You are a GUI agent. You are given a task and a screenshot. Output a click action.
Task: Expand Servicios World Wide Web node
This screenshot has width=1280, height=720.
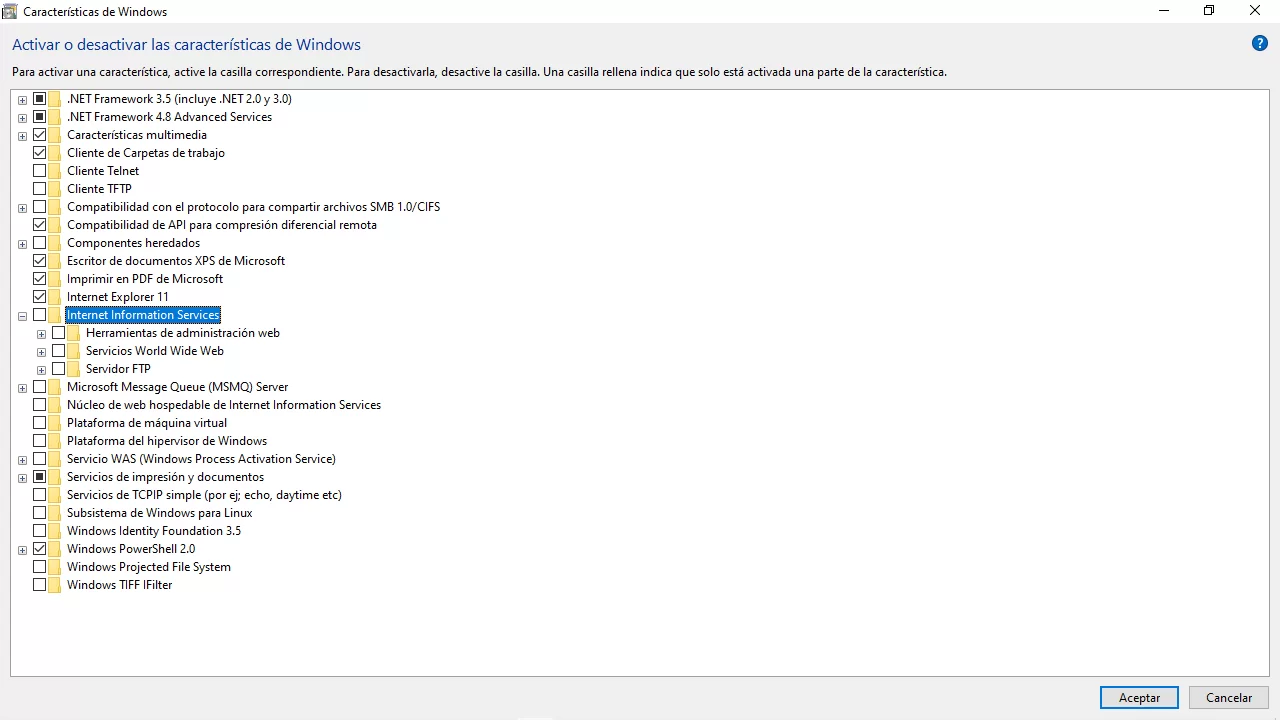click(41, 352)
